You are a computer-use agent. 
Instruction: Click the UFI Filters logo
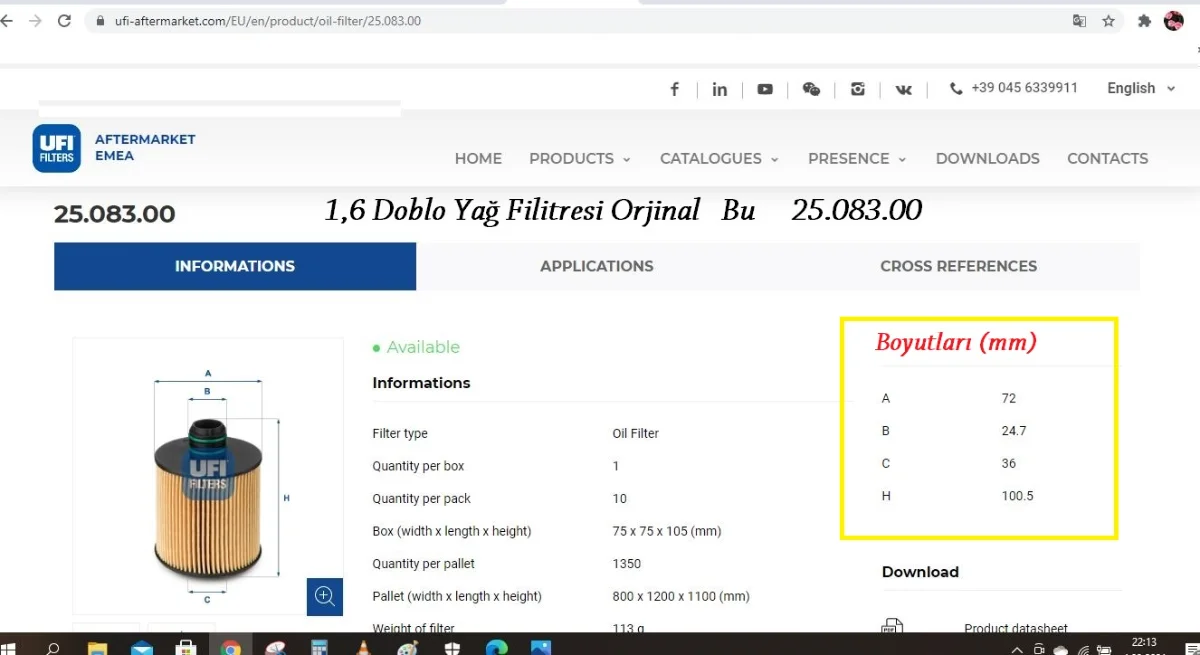pyautogui.click(x=56, y=148)
